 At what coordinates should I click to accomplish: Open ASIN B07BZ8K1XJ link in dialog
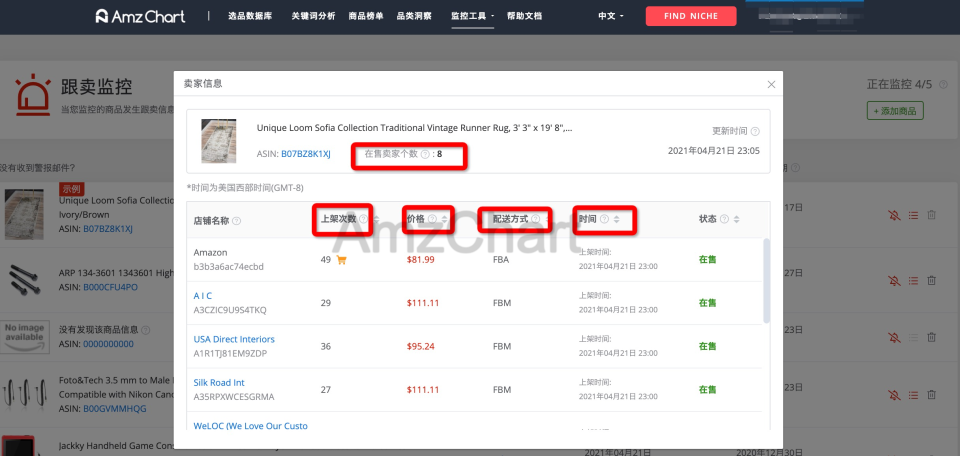306,154
